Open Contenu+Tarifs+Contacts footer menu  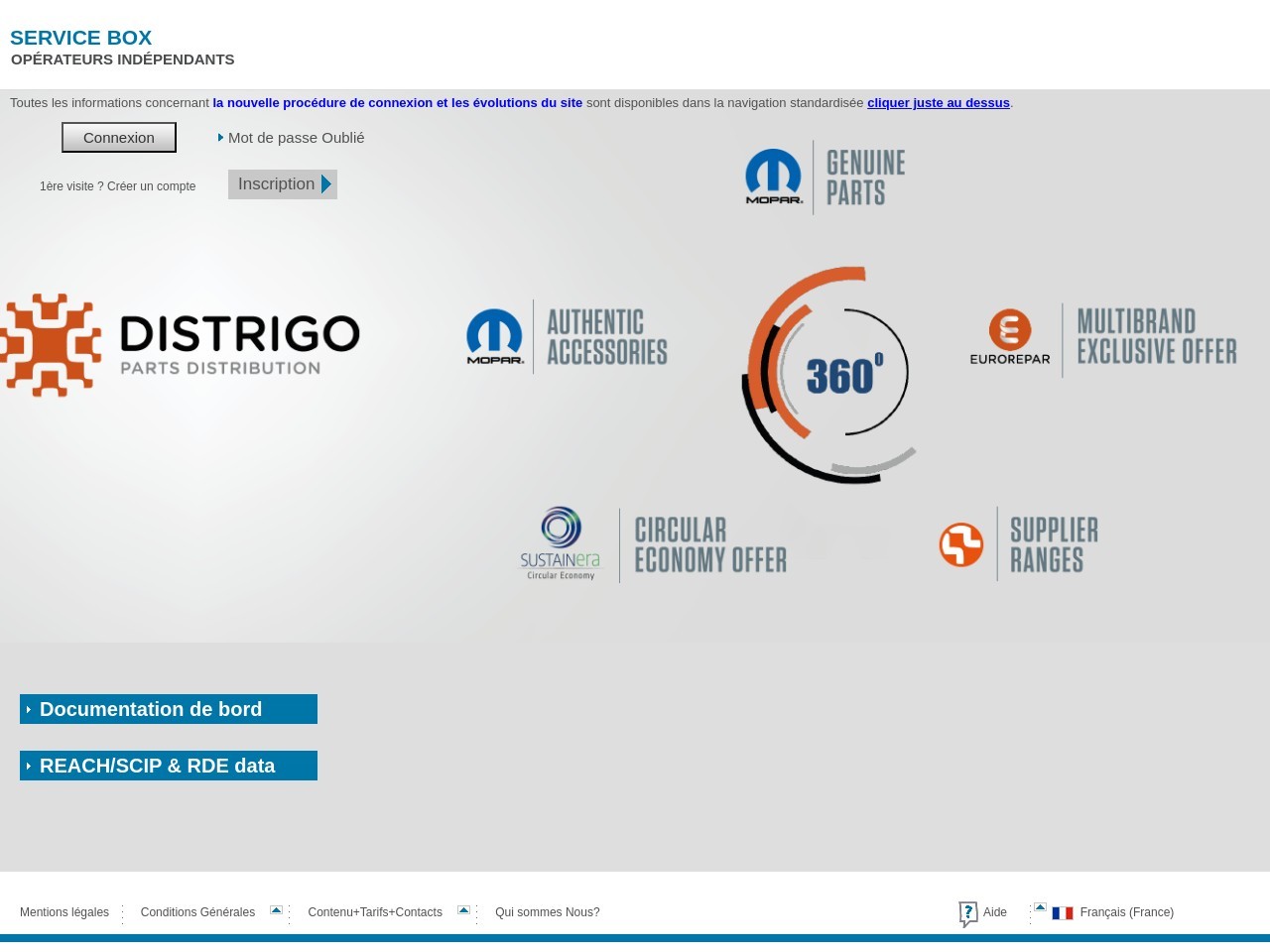pos(375,912)
